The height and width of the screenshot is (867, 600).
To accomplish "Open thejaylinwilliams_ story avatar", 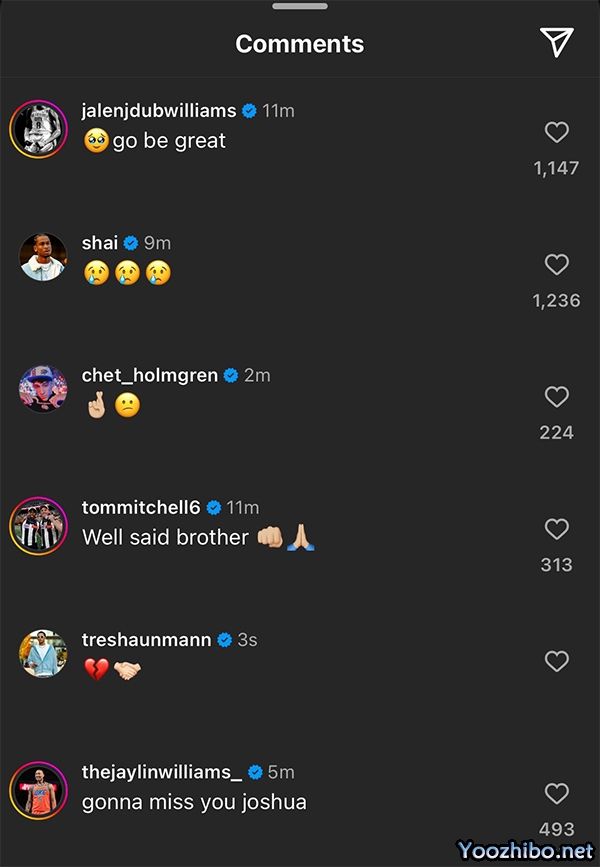I will pyautogui.click(x=38, y=789).
